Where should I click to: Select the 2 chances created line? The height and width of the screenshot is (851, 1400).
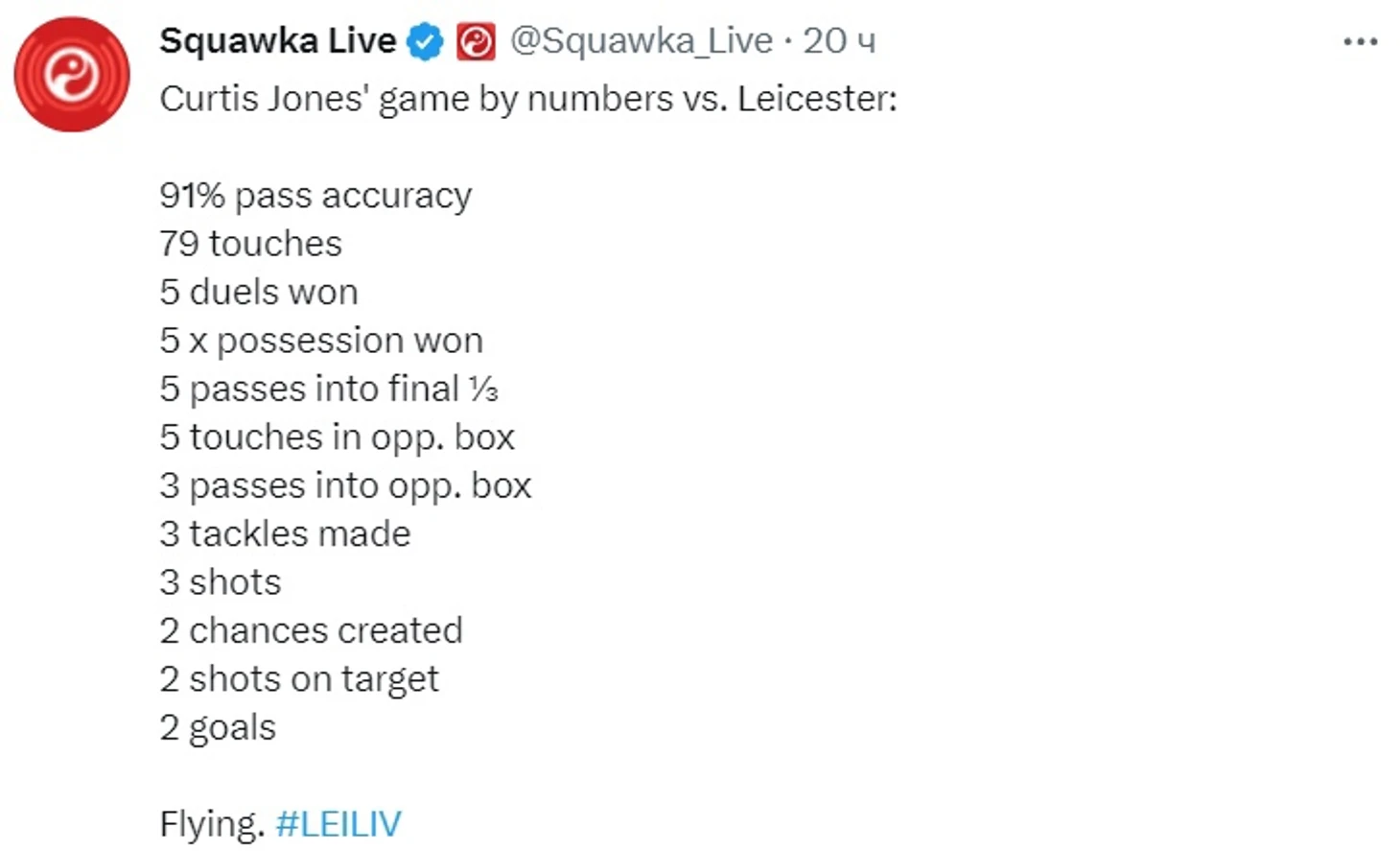pos(311,630)
